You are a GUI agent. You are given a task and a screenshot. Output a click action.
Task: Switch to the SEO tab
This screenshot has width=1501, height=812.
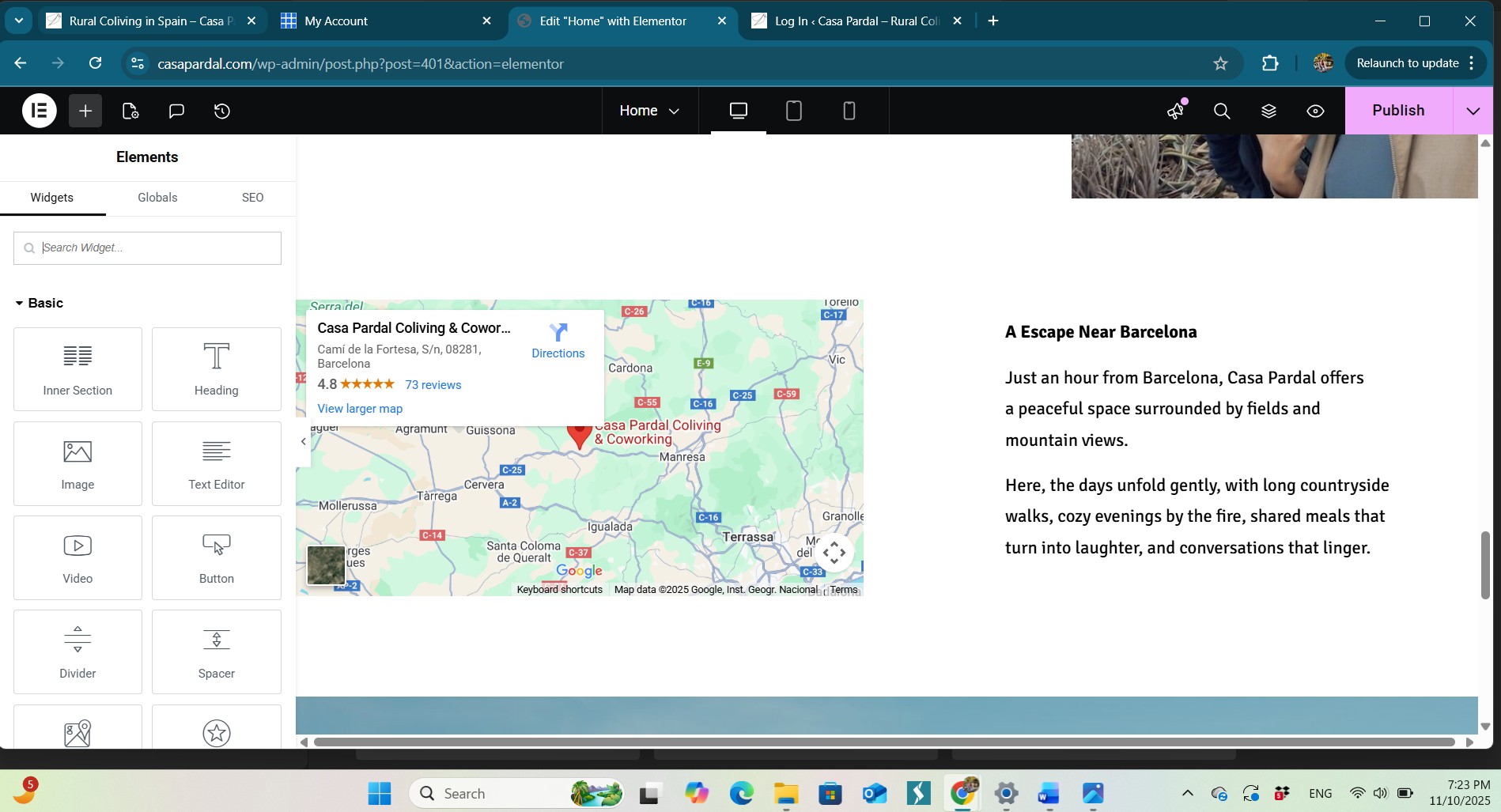pos(252,198)
